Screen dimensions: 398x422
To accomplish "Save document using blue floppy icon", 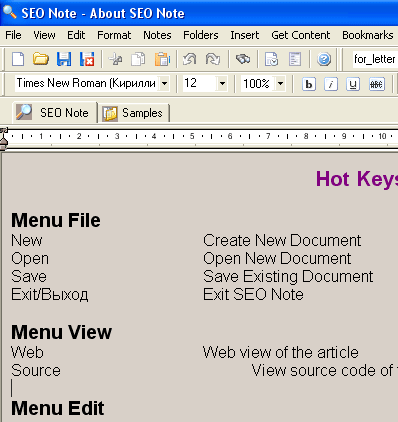I will click(64, 59).
